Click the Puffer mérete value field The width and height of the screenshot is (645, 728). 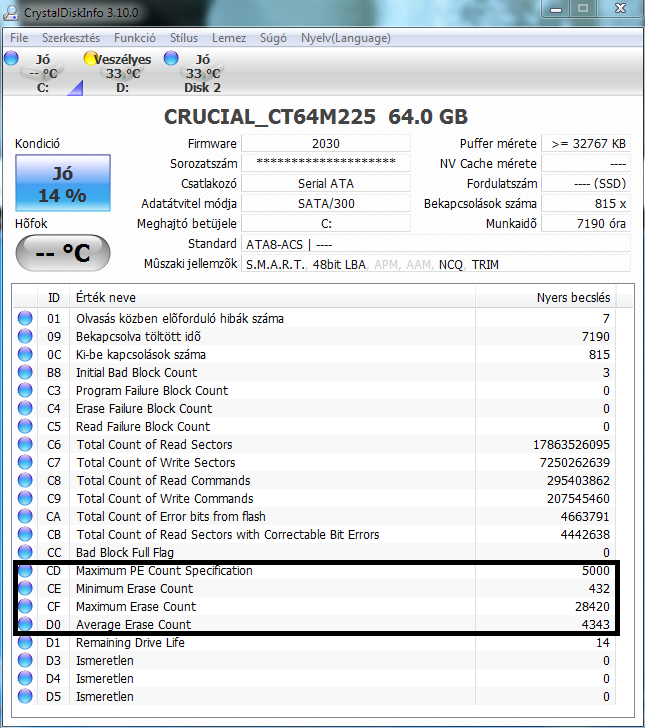coord(586,143)
